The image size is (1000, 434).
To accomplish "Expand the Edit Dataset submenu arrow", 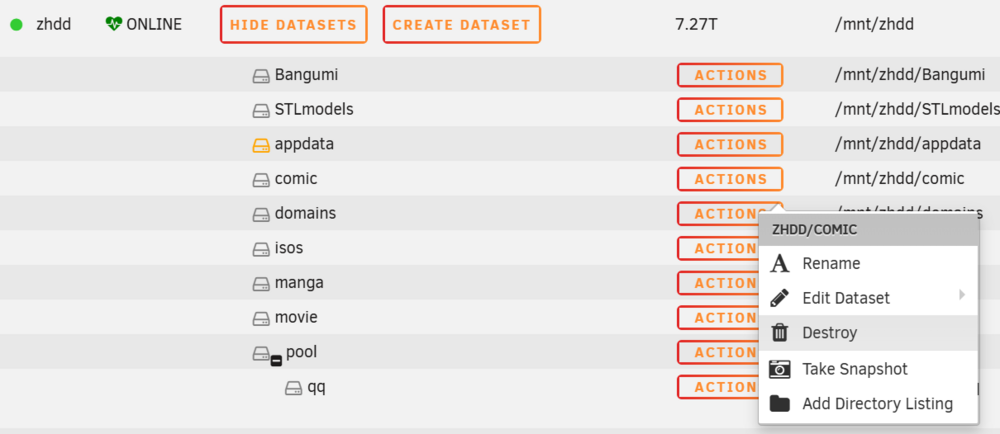I will click(x=962, y=294).
